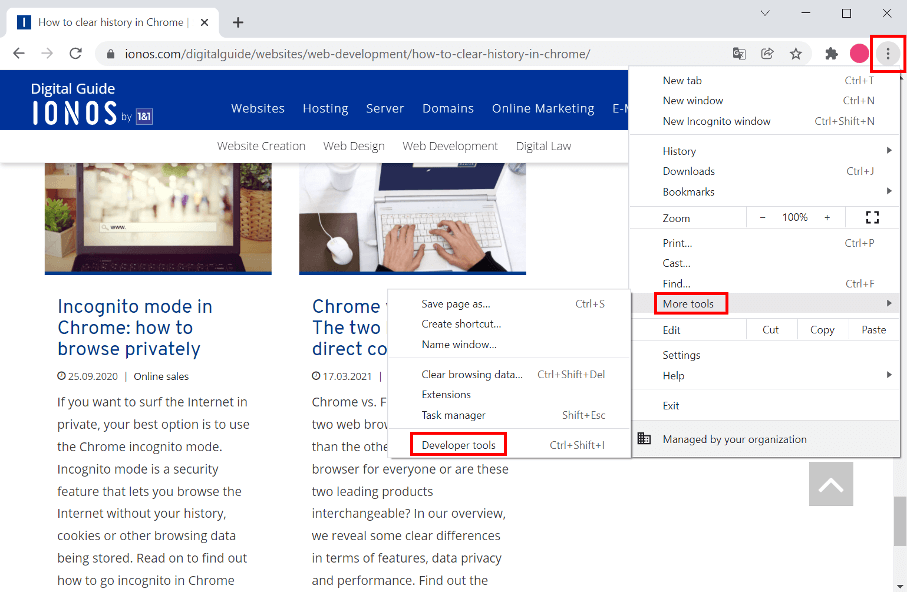Click the fullscreen zoom icon in menu
This screenshot has width=908, height=592.
pyautogui.click(x=872, y=218)
